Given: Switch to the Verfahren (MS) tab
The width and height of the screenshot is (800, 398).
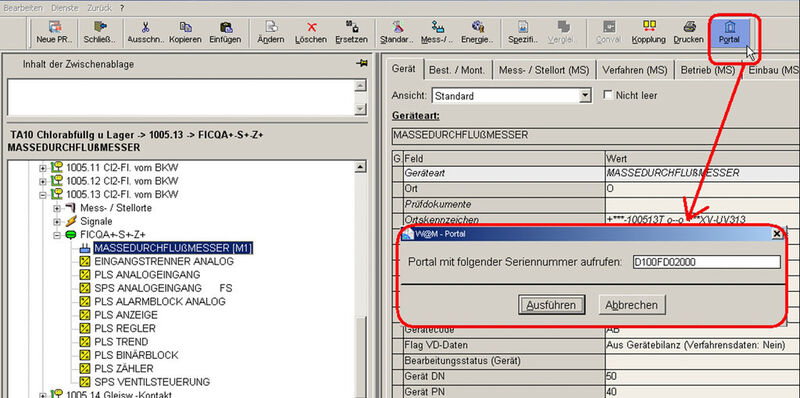Looking at the screenshot, I should pyautogui.click(x=635, y=70).
